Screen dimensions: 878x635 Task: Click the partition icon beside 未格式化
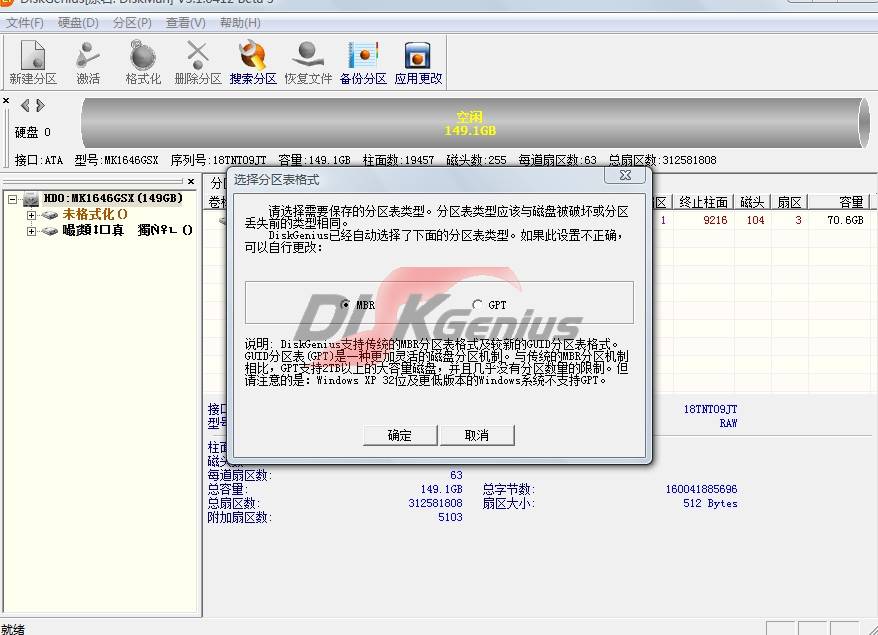point(50,215)
